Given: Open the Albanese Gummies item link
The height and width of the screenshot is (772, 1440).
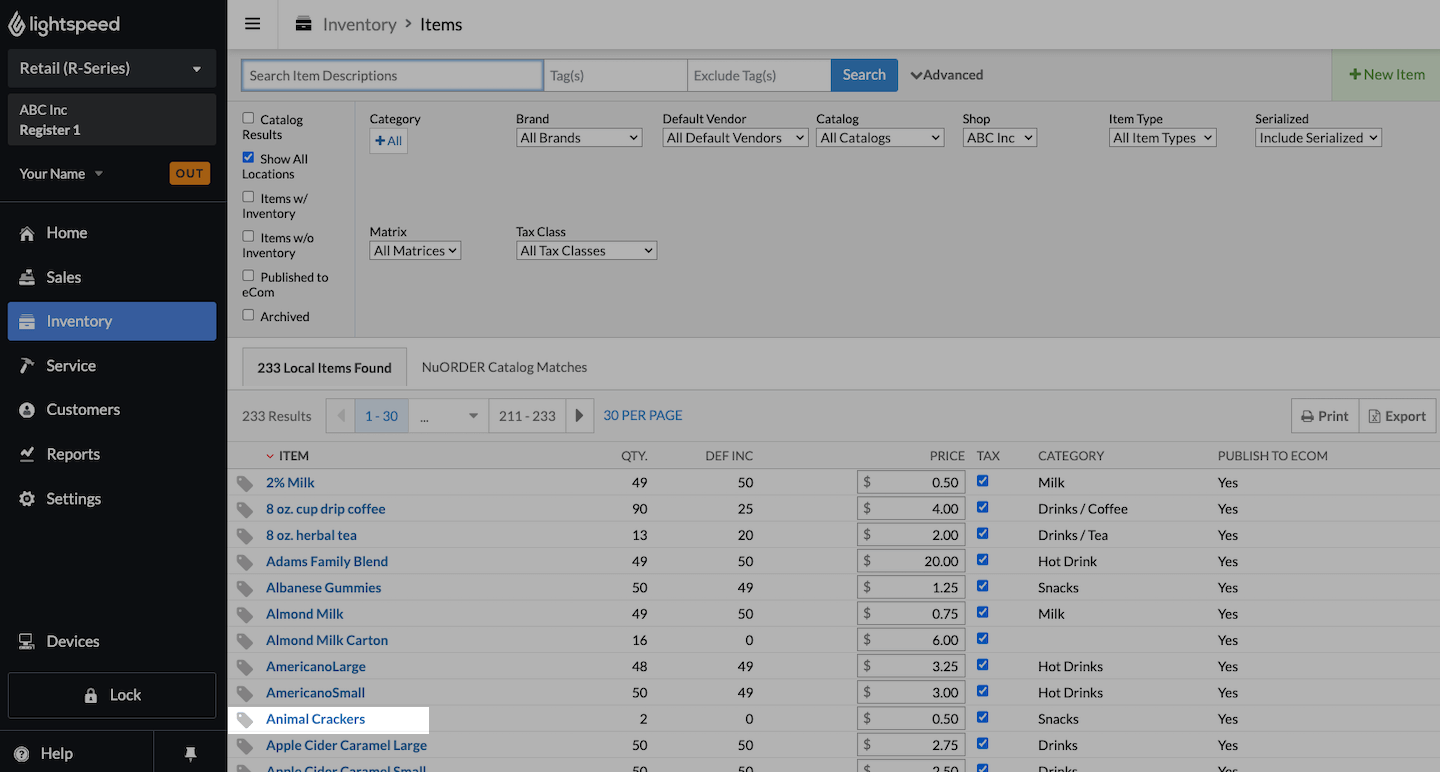Looking at the screenshot, I should 323,588.
